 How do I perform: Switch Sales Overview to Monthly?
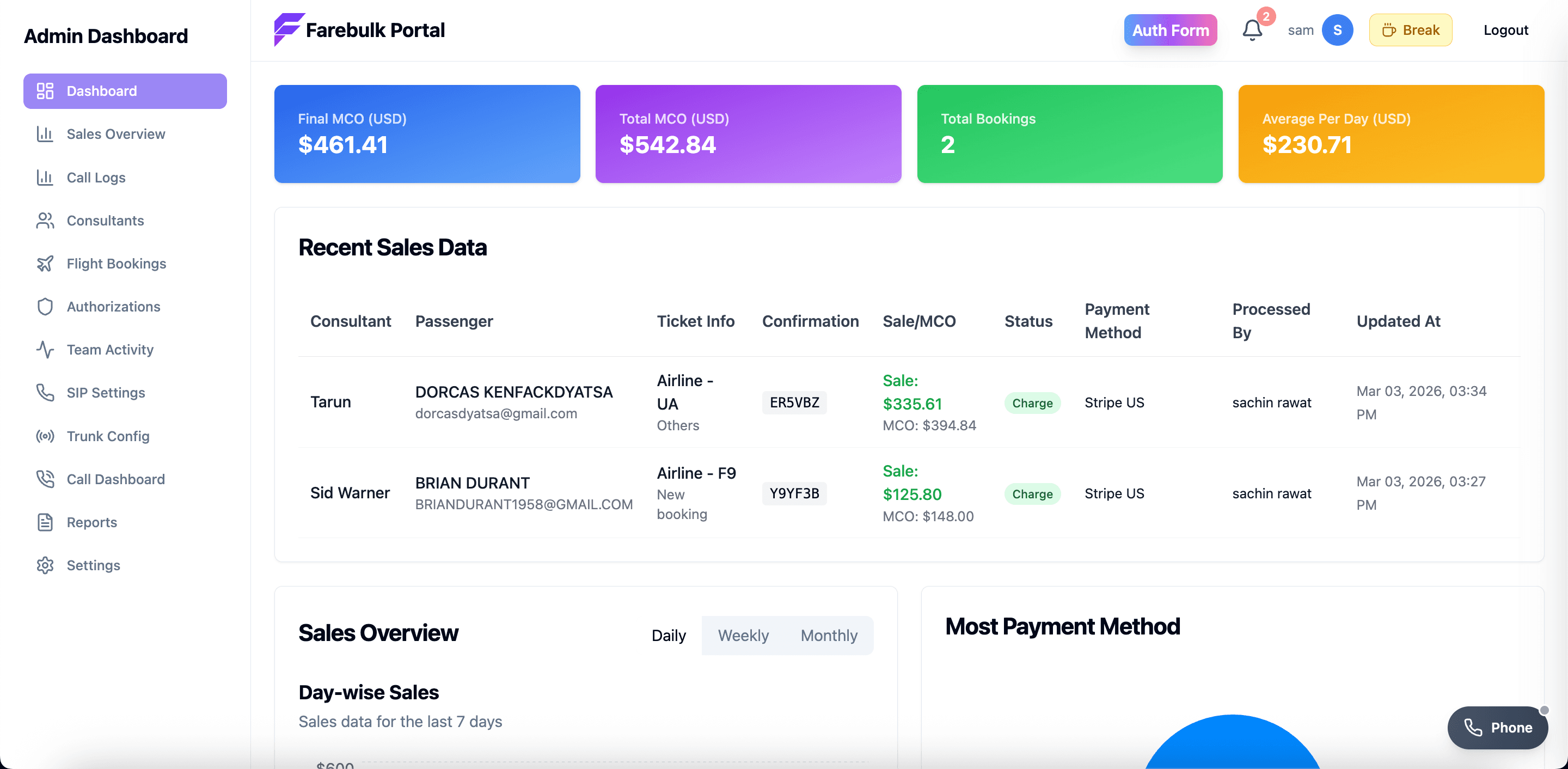pyautogui.click(x=829, y=635)
